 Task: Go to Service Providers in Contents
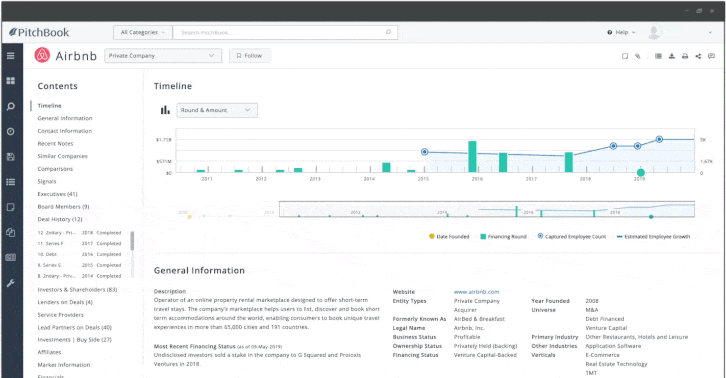(61, 315)
